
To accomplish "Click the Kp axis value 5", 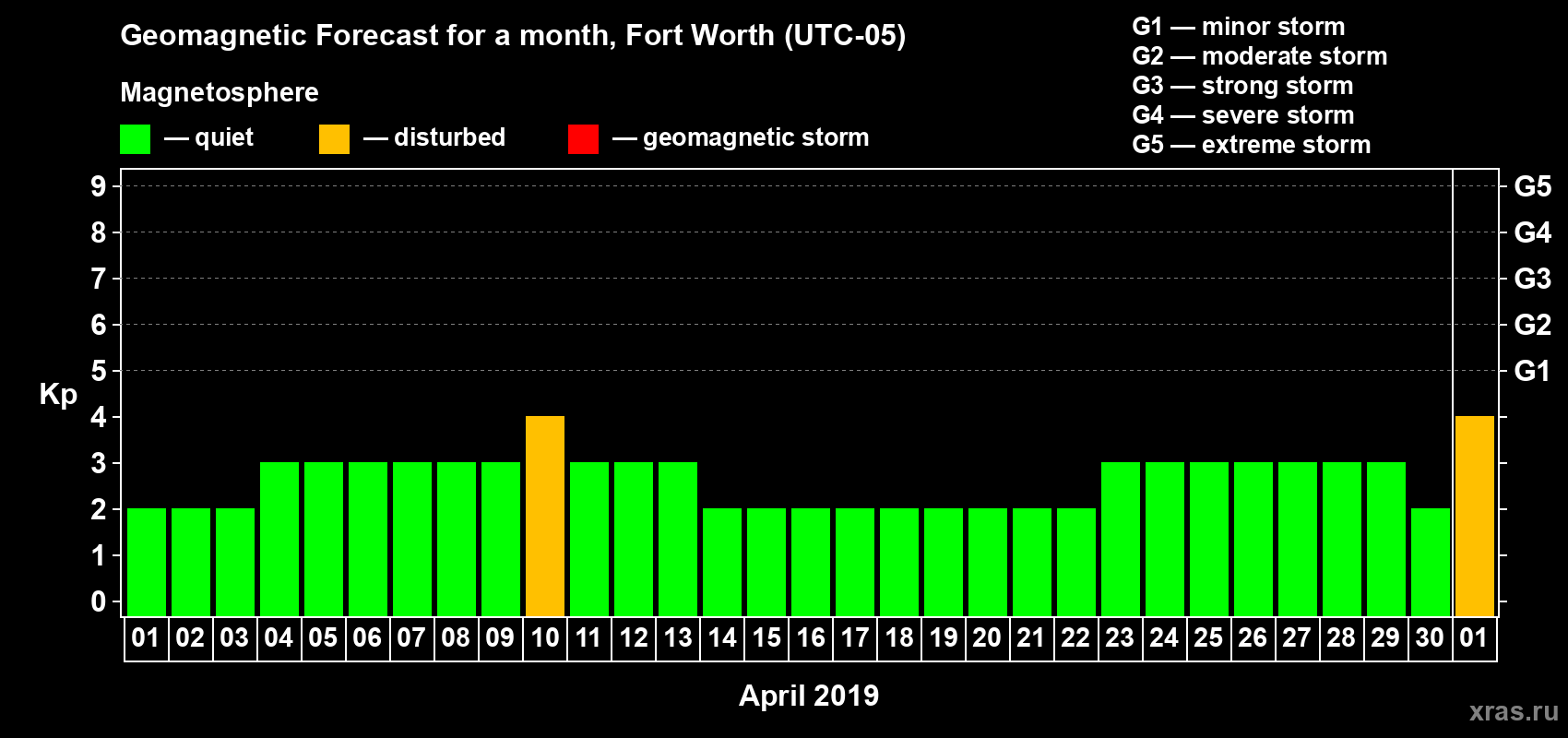I will coord(99,371).
